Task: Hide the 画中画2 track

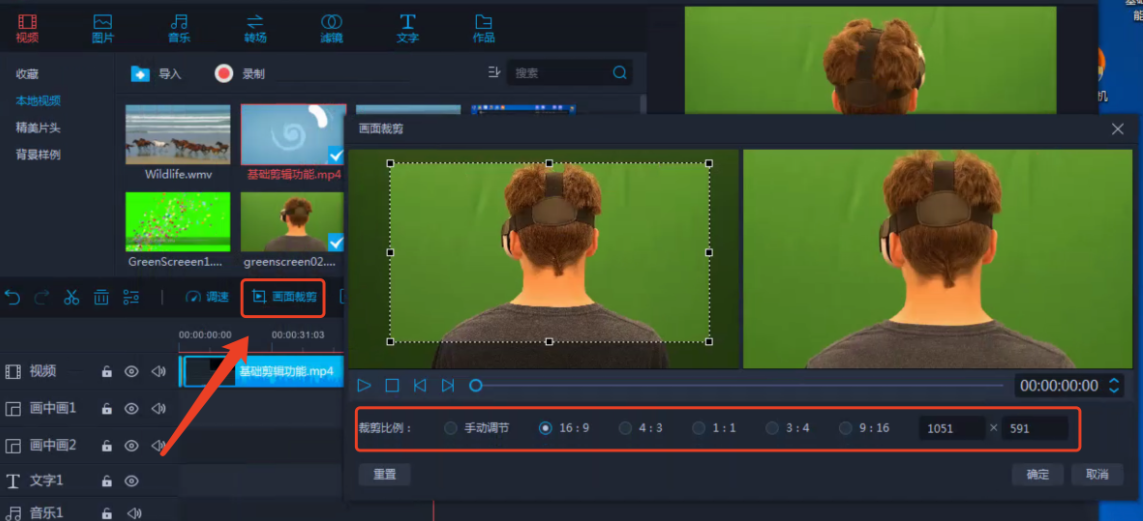Action: coord(131,445)
